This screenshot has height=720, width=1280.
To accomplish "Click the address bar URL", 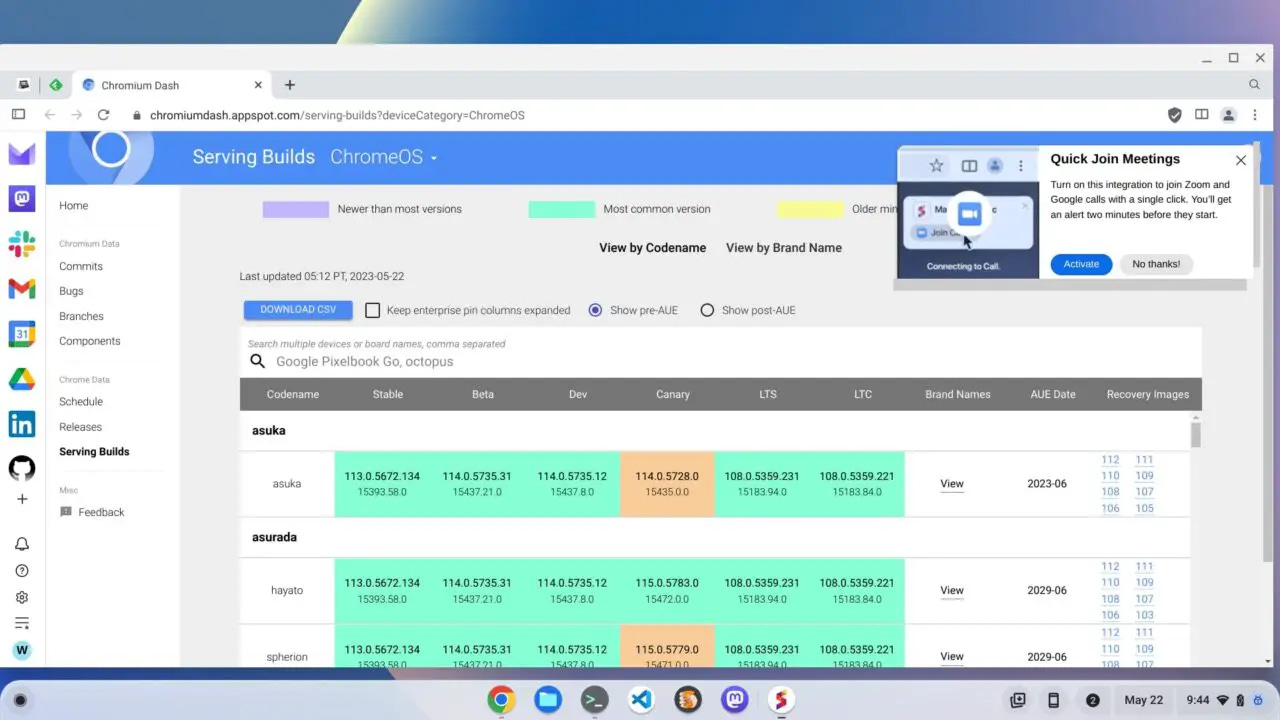I will (x=337, y=115).
